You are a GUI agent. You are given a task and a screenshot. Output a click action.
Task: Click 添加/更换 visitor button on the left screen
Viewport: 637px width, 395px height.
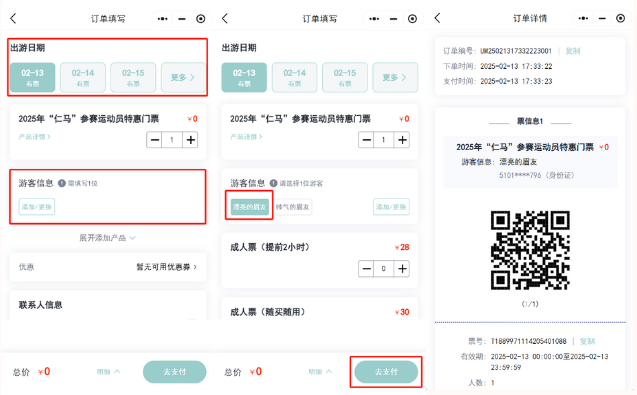point(37,207)
